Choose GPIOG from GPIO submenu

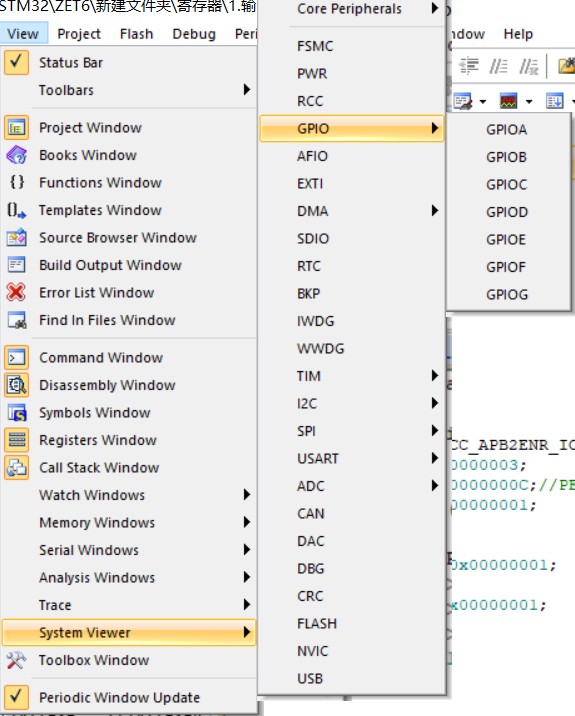click(x=507, y=295)
